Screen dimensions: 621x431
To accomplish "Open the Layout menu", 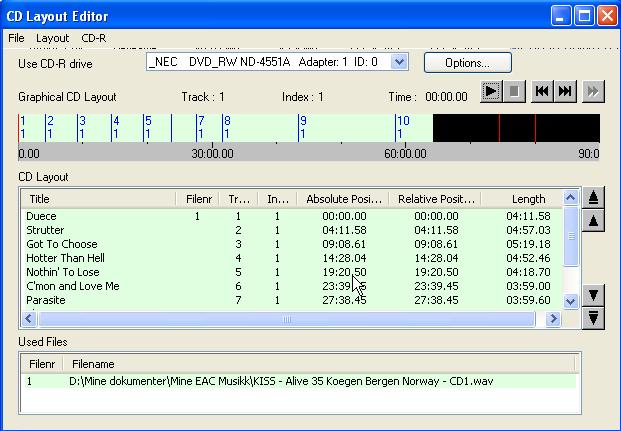I will coord(52,38).
